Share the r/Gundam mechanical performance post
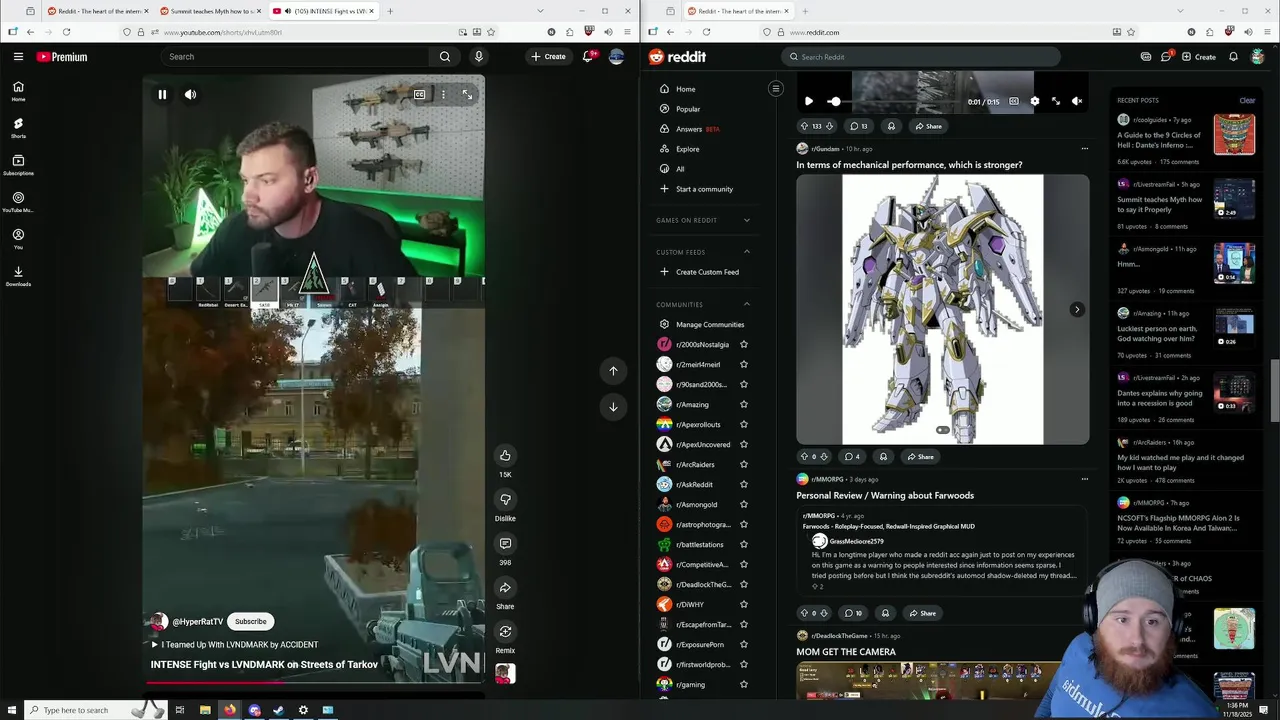The image size is (1280, 720). (920, 457)
